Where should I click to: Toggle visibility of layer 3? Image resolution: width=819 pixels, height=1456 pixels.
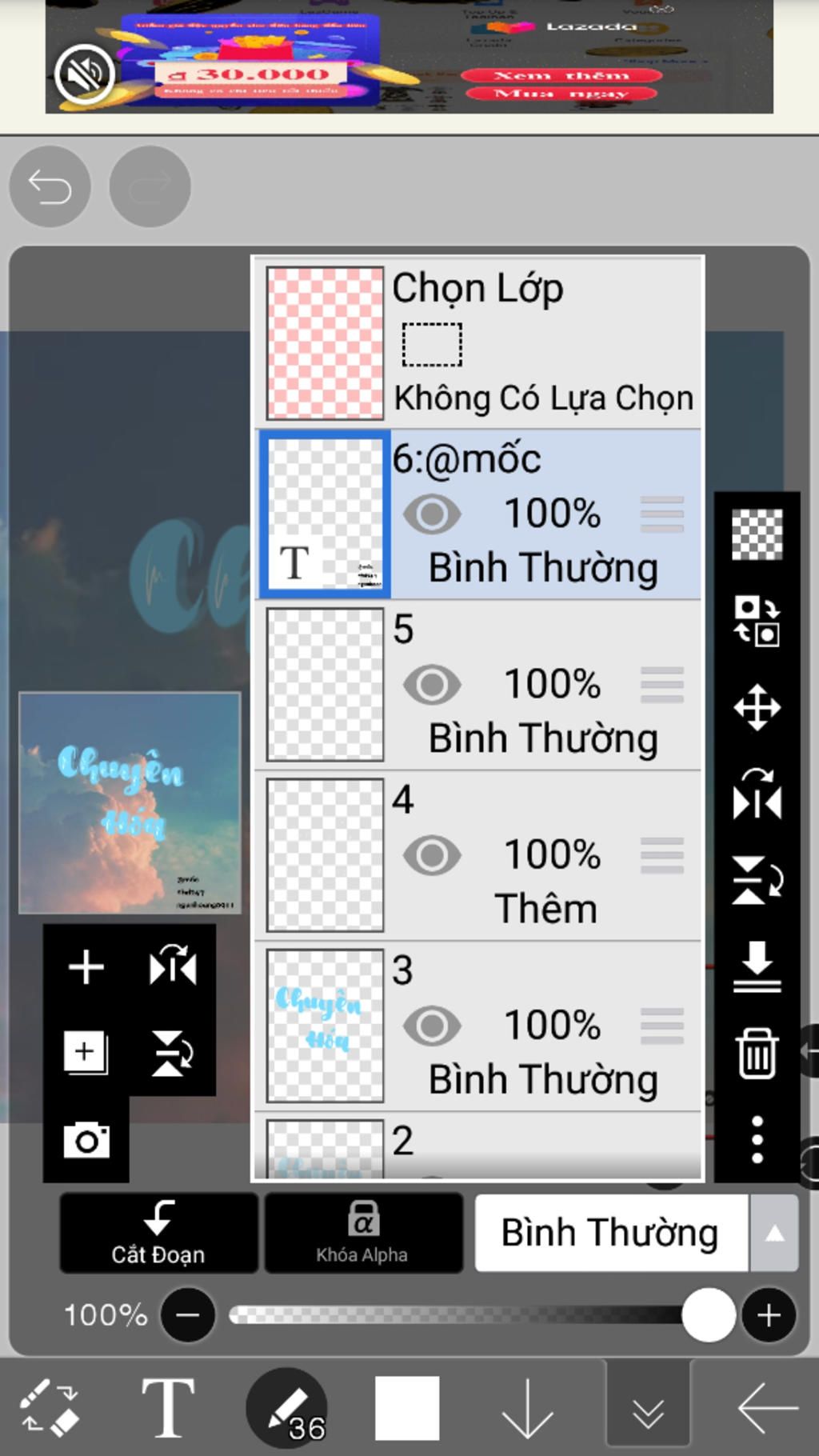432,1026
